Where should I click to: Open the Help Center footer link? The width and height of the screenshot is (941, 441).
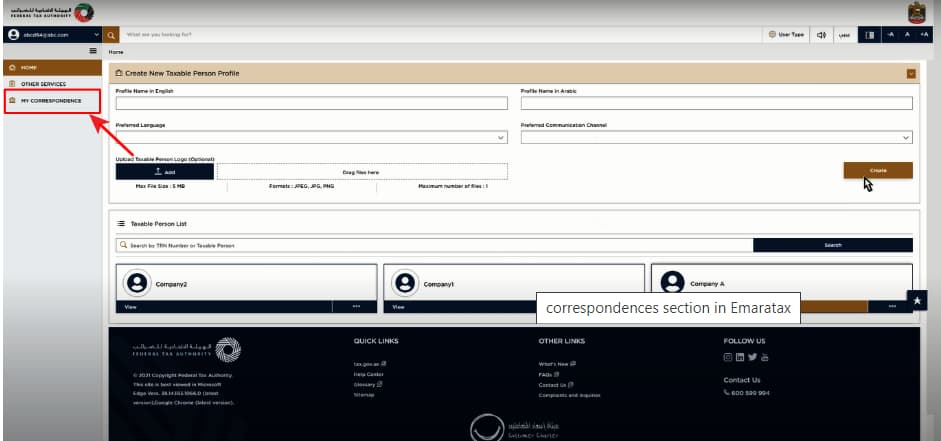point(368,374)
